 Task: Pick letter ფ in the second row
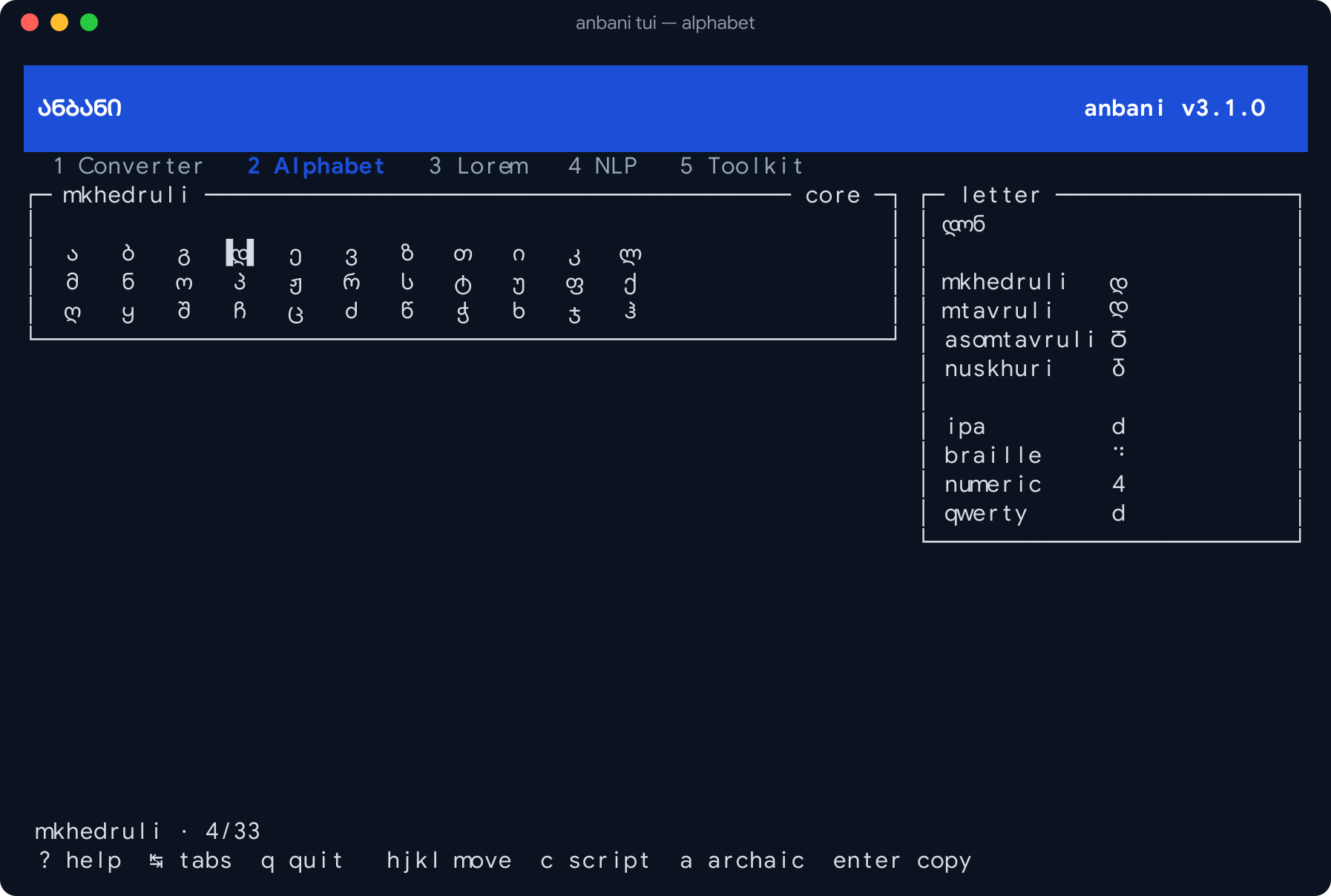(574, 285)
